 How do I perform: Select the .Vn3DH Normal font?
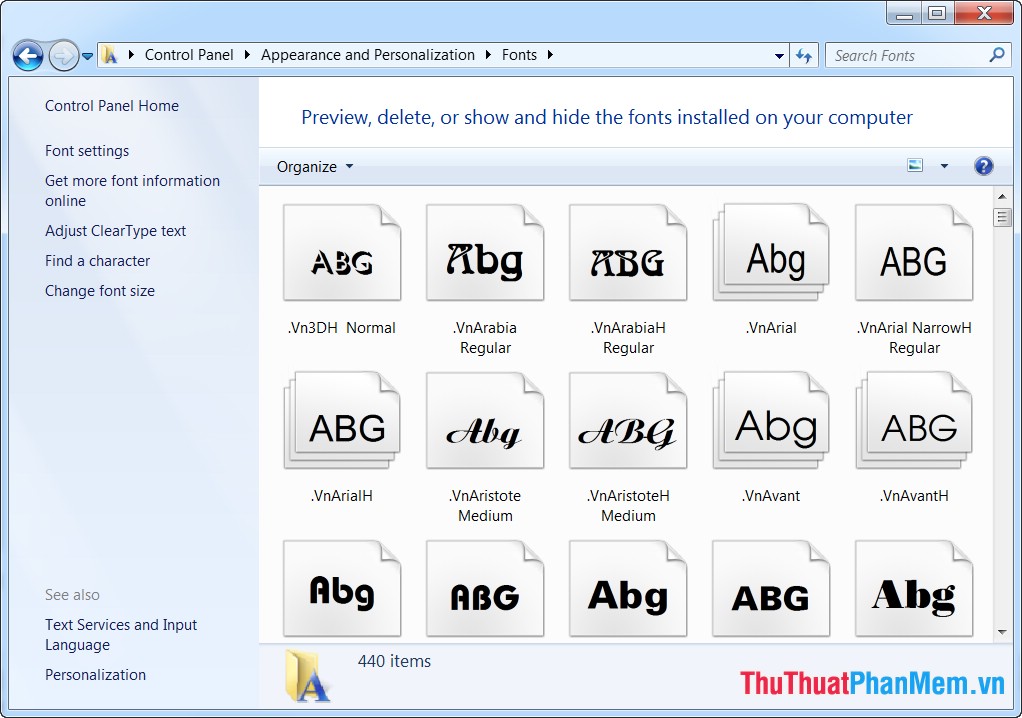pyautogui.click(x=341, y=252)
